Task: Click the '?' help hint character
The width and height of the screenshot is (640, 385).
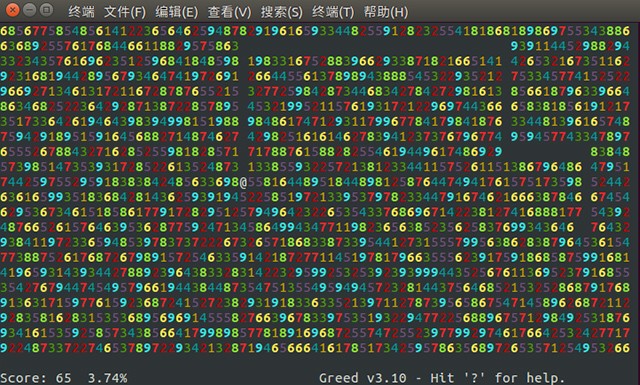Action: pyautogui.click(x=474, y=377)
